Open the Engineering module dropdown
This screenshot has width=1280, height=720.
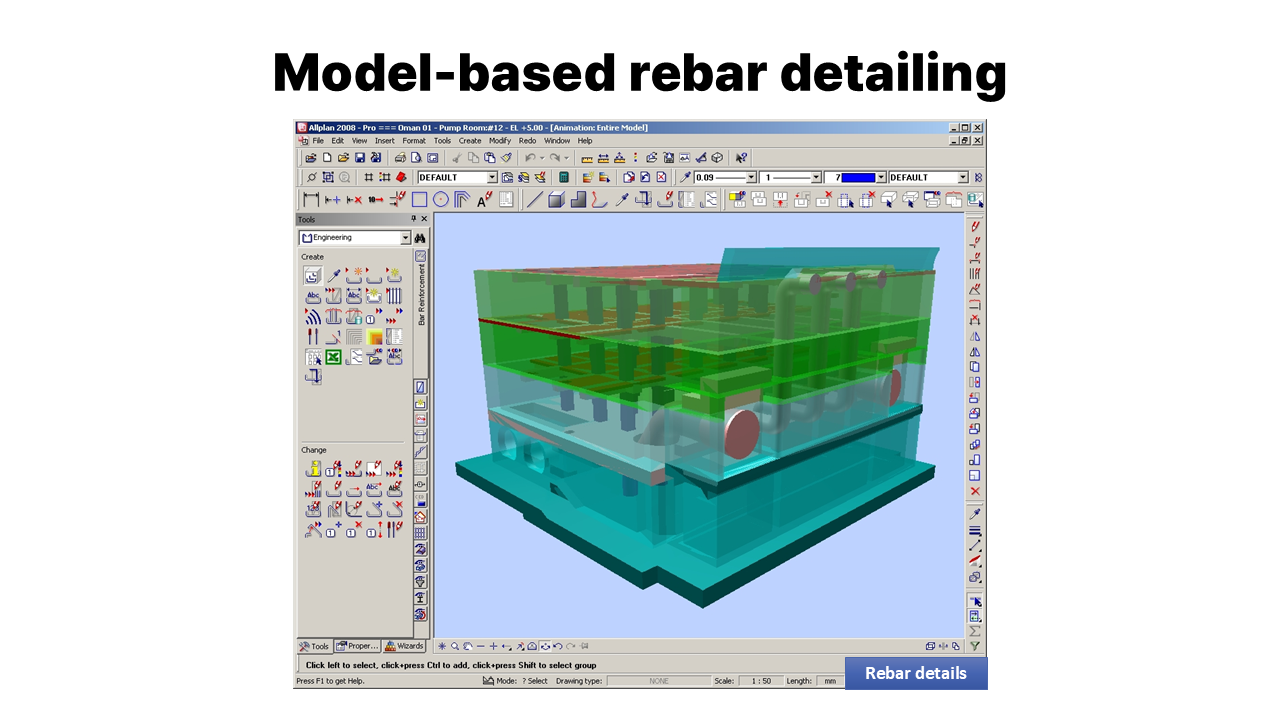pyautogui.click(x=405, y=238)
